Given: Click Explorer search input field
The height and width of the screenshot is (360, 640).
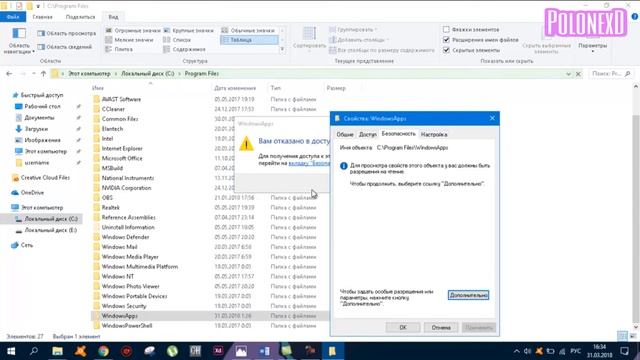Looking at the screenshot, I should pyautogui.click(x=607, y=74).
